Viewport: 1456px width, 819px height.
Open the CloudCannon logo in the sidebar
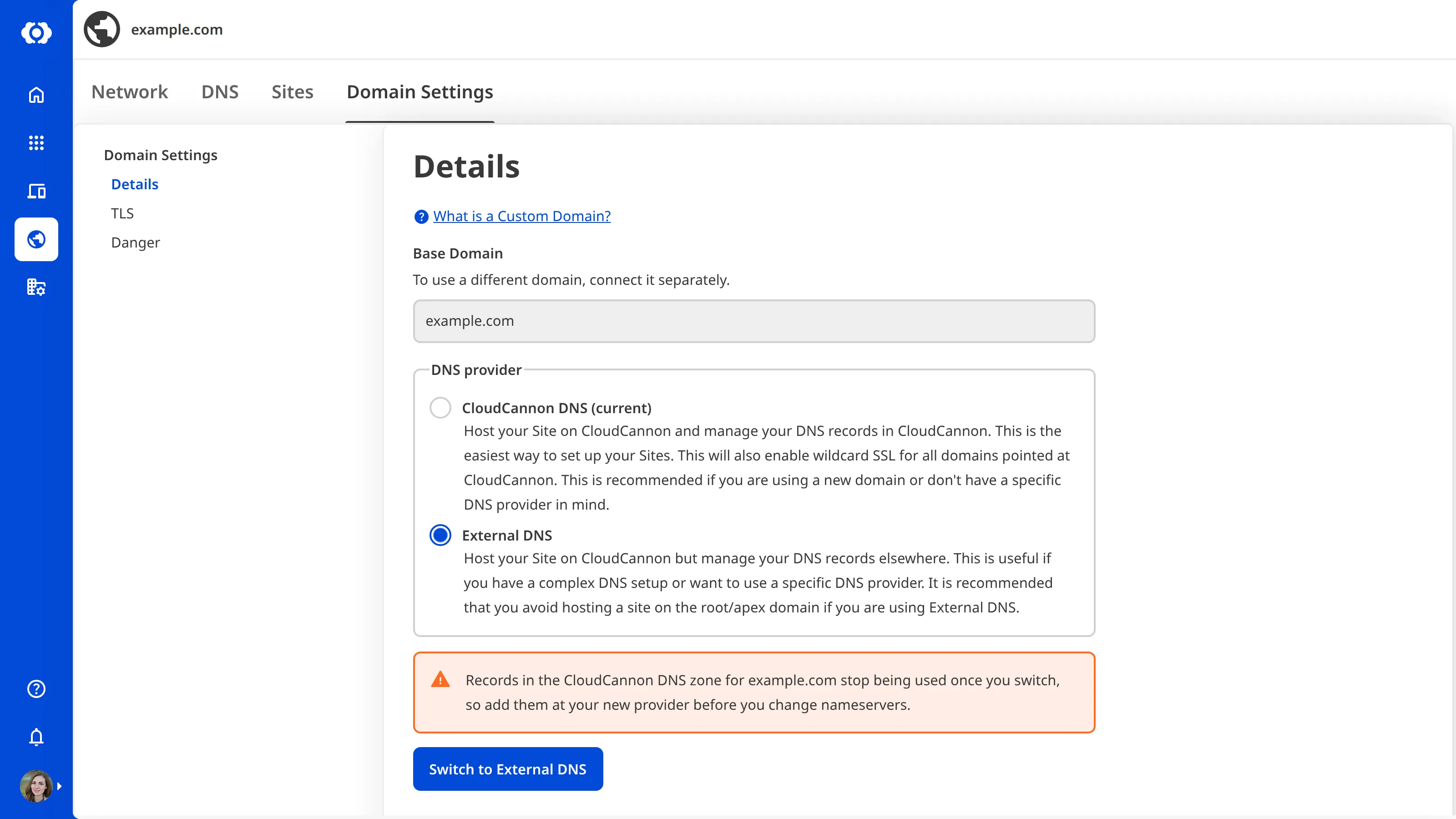[36, 33]
